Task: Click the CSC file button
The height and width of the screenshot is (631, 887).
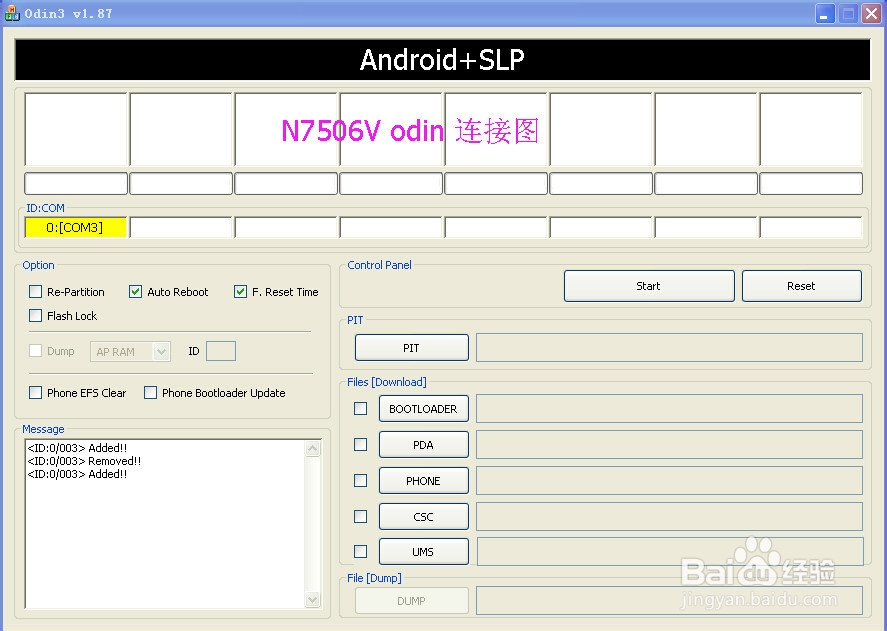Action: (x=424, y=517)
